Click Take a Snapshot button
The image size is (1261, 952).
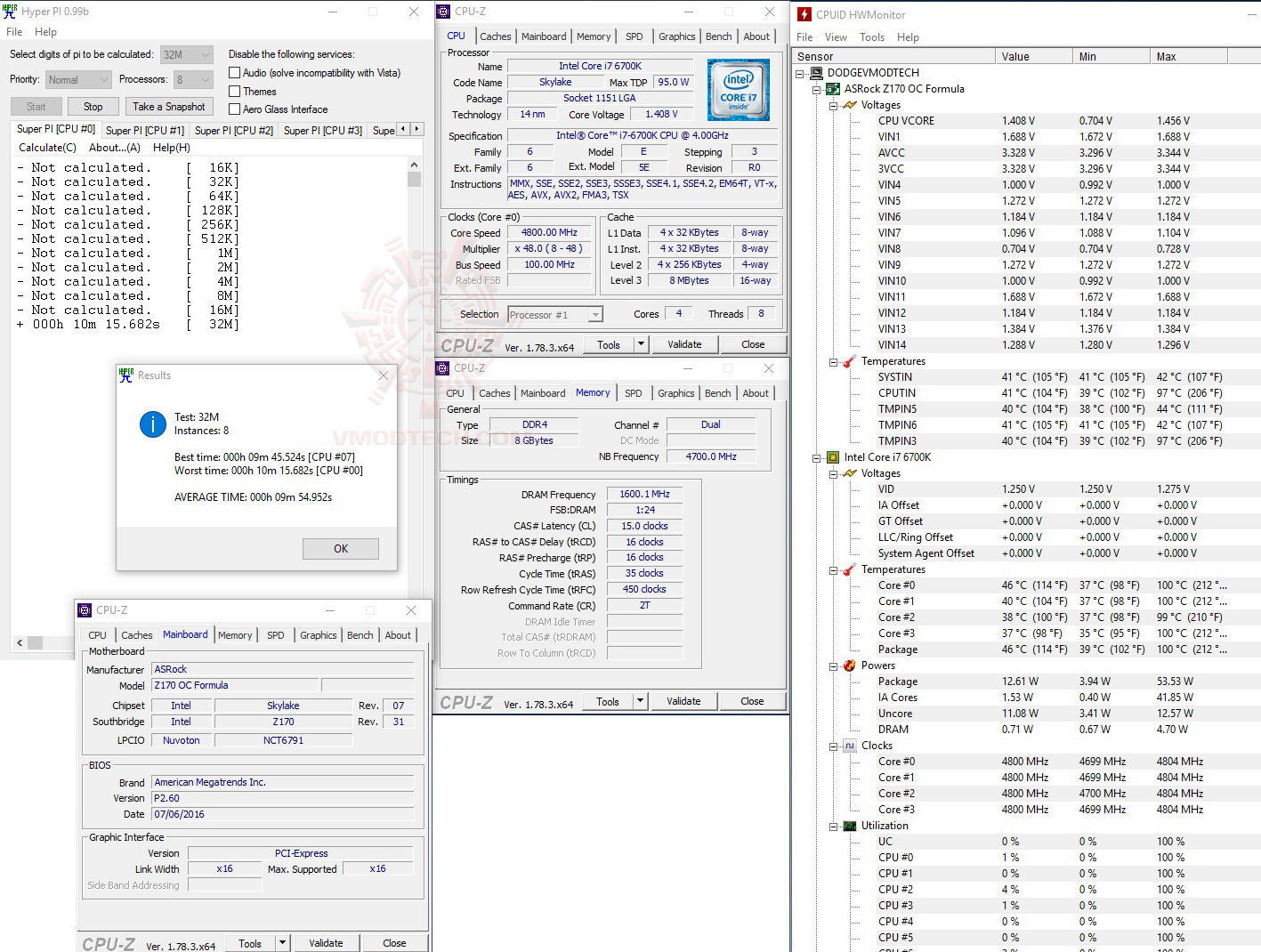point(168,107)
